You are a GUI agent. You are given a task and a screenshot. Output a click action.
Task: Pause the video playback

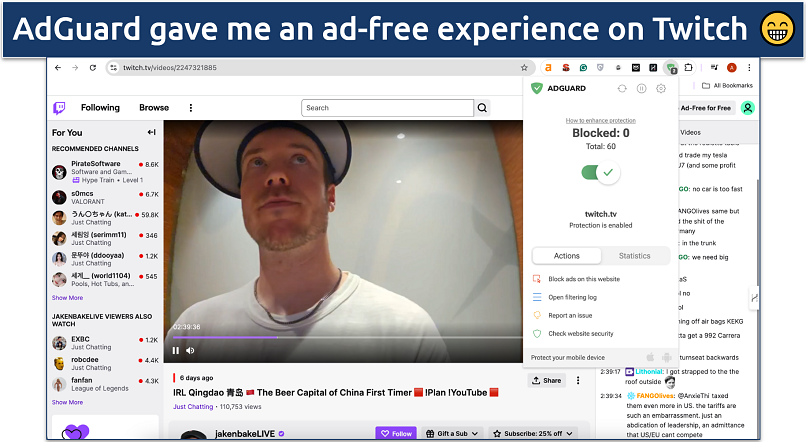point(176,351)
